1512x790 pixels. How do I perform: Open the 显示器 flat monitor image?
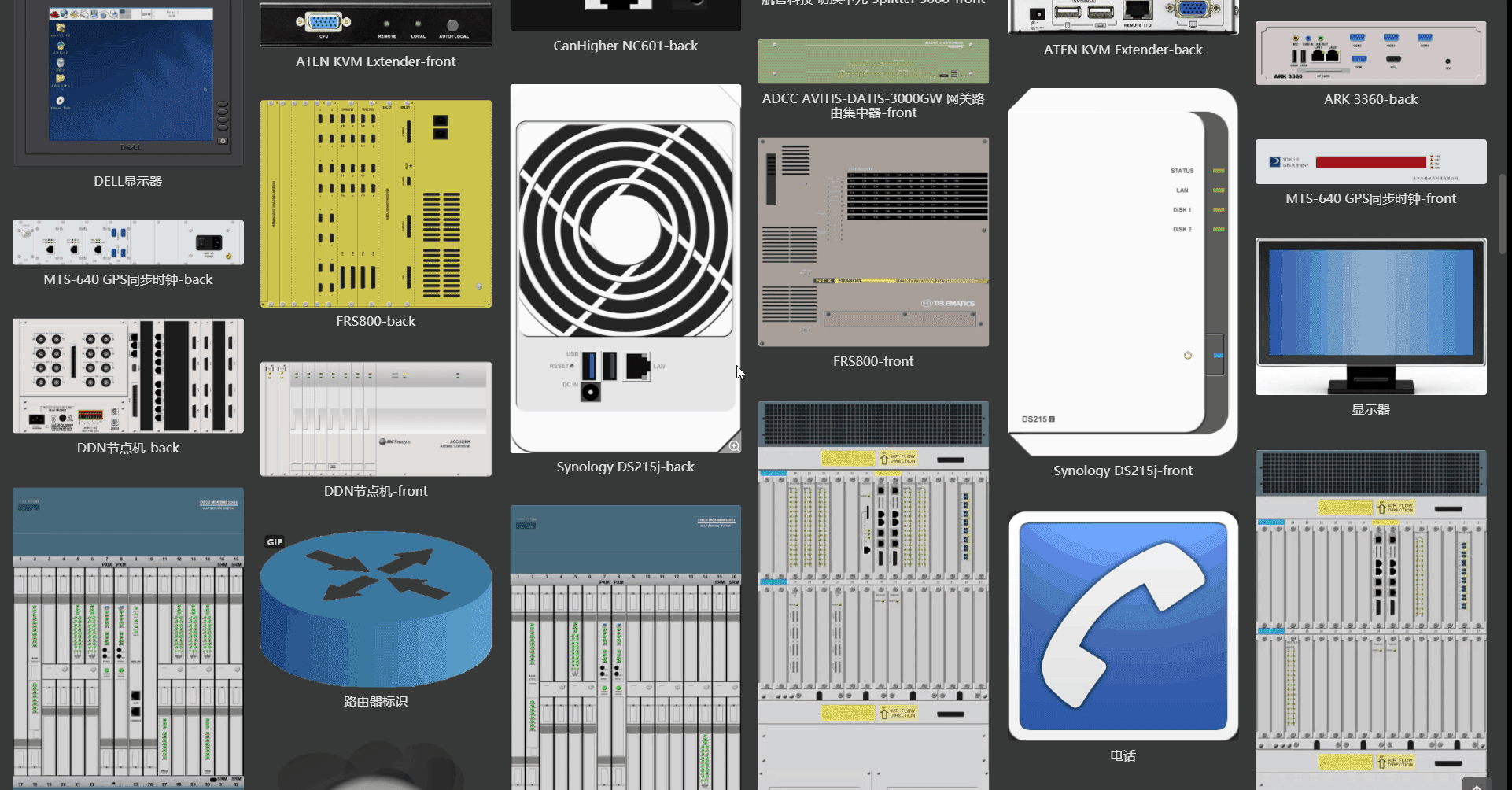1371,316
